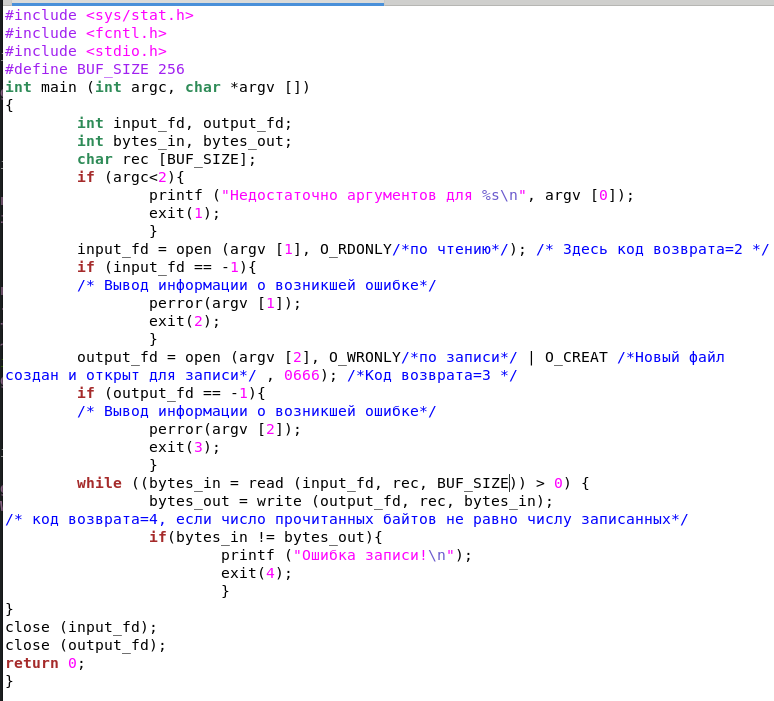Click the 'exit(3);' statement
774x701 pixels.
tap(185, 447)
